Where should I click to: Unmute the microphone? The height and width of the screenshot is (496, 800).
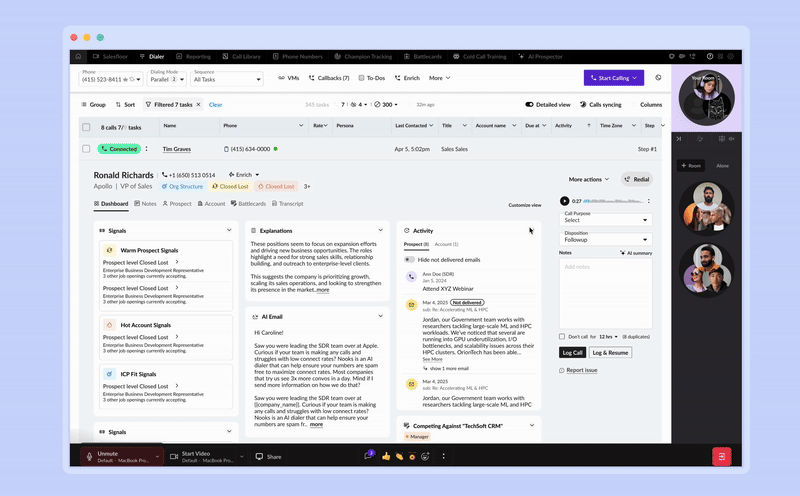121,456
